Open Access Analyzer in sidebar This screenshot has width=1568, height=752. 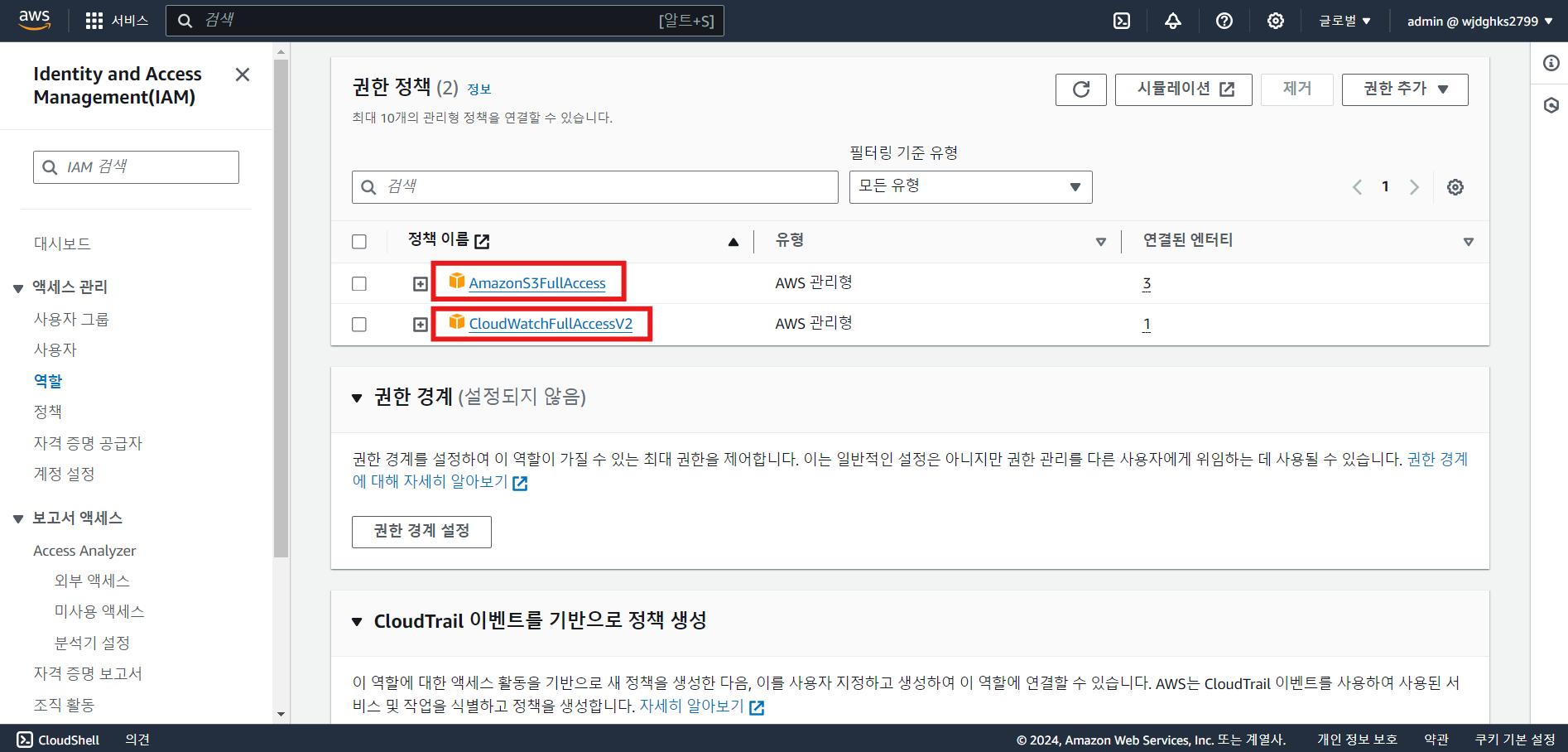tap(84, 551)
